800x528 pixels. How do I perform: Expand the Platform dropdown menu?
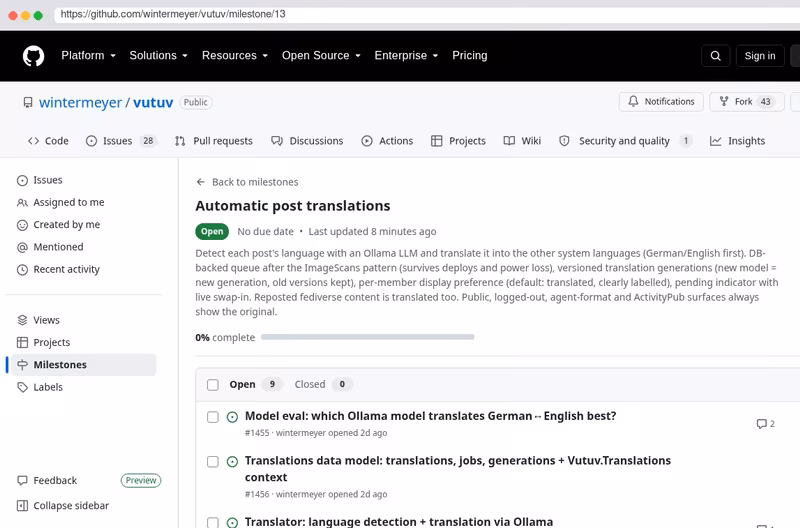click(x=89, y=56)
